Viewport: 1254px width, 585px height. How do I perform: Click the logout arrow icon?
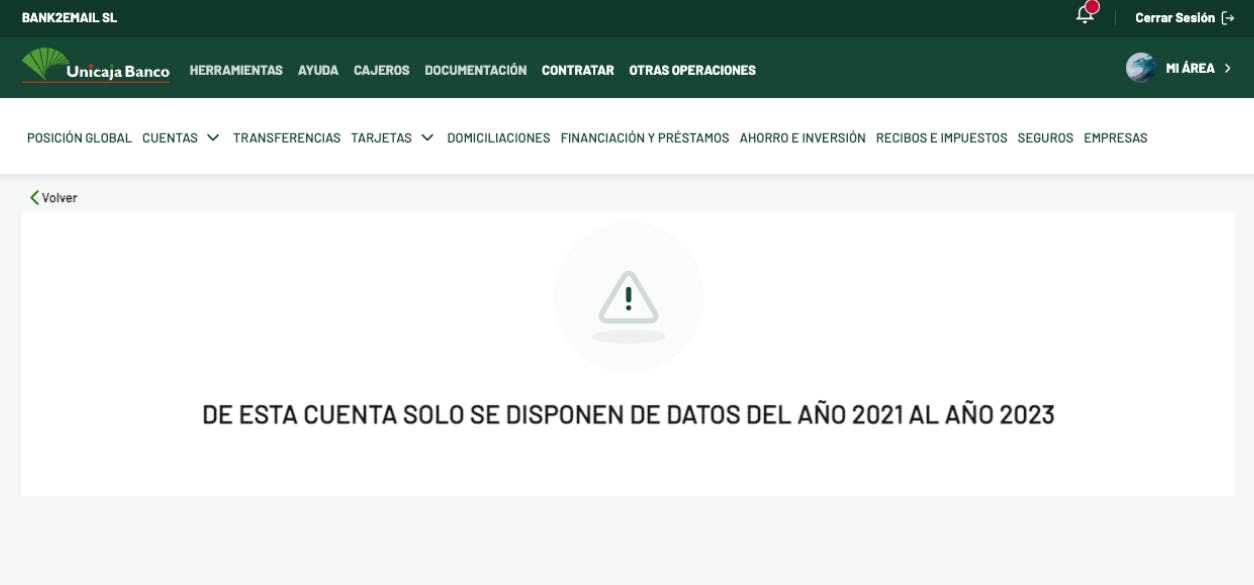point(1228,18)
